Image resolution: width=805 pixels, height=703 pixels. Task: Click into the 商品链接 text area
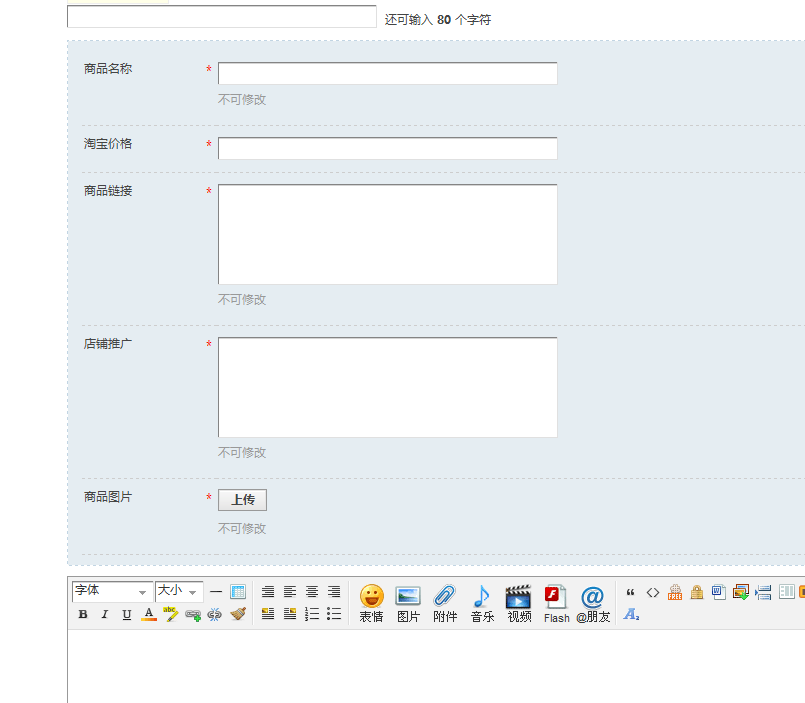click(x=388, y=234)
